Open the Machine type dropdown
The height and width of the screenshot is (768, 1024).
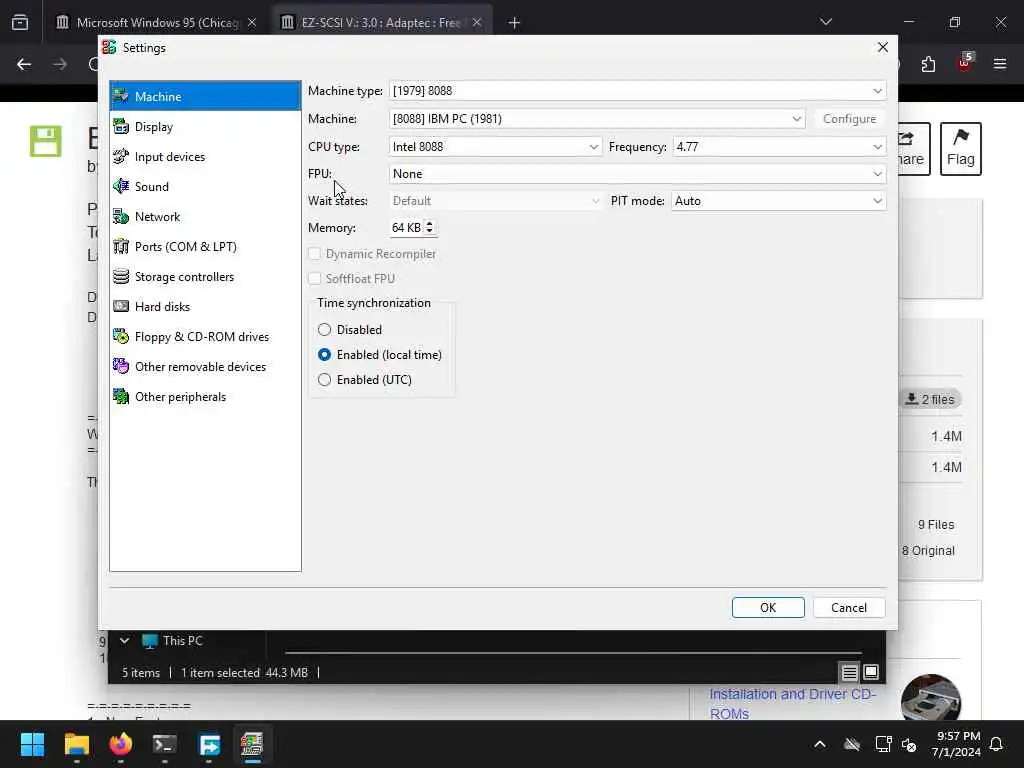[637, 91]
